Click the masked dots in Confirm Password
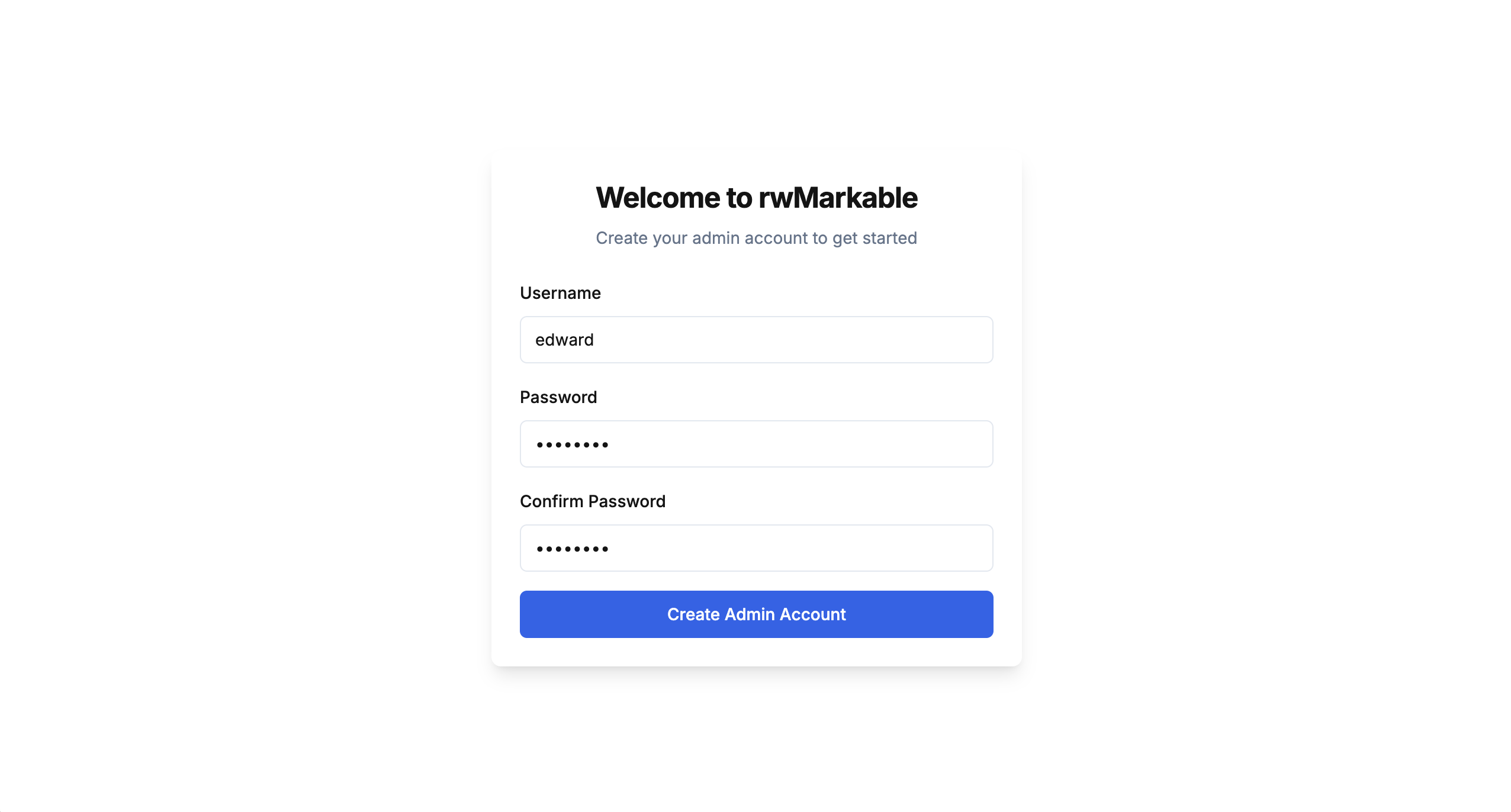The width and height of the screenshot is (1511, 812). click(x=572, y=549)
